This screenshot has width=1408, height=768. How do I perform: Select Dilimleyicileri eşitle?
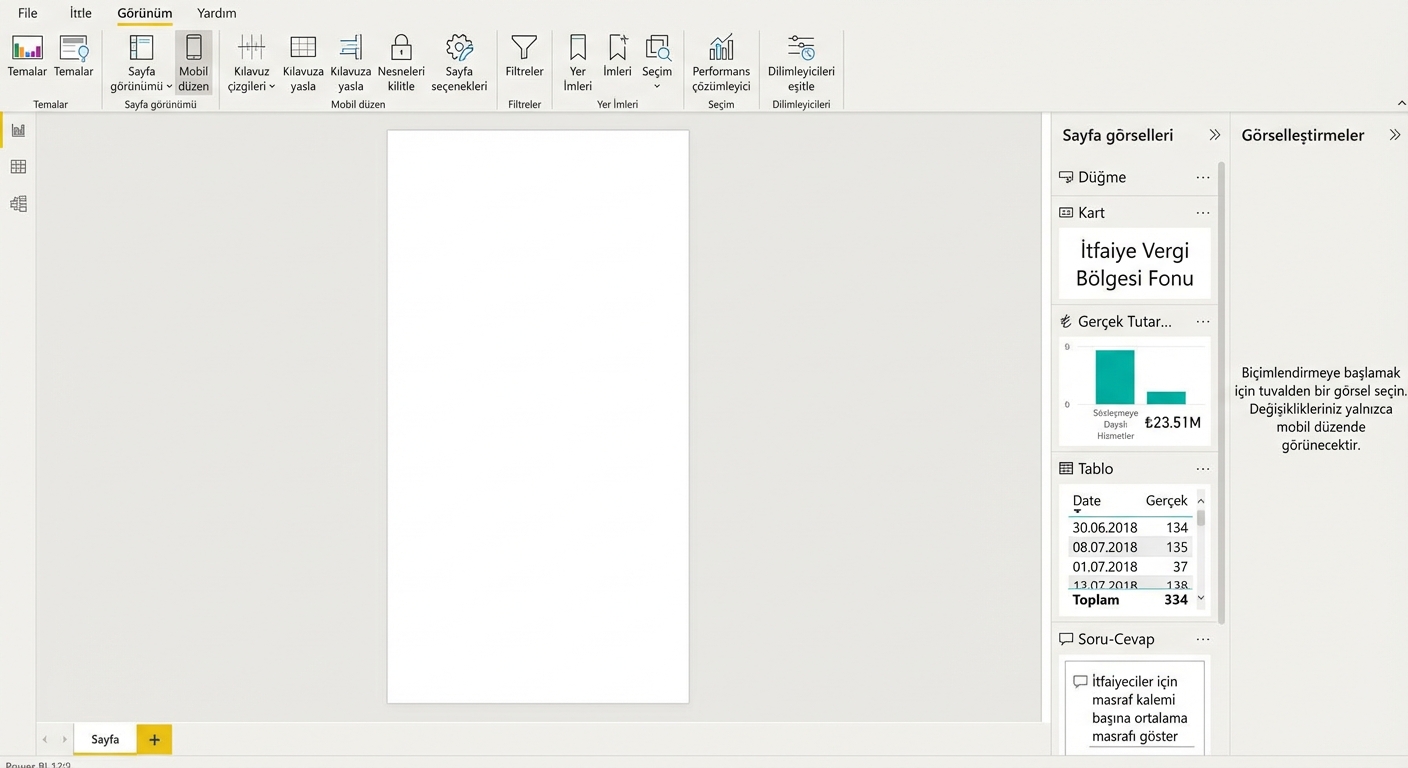click(x=800, y=60)
